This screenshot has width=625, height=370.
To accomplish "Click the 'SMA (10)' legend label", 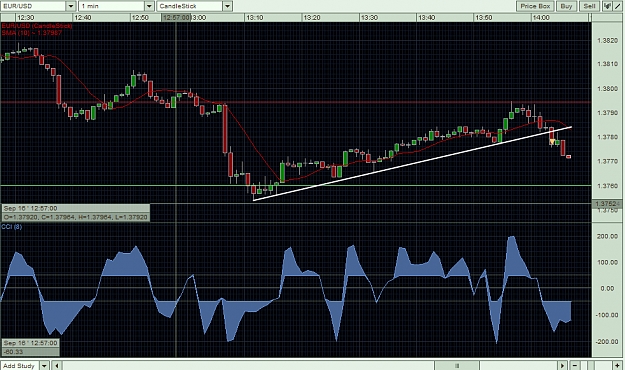I will pos(31,33).
